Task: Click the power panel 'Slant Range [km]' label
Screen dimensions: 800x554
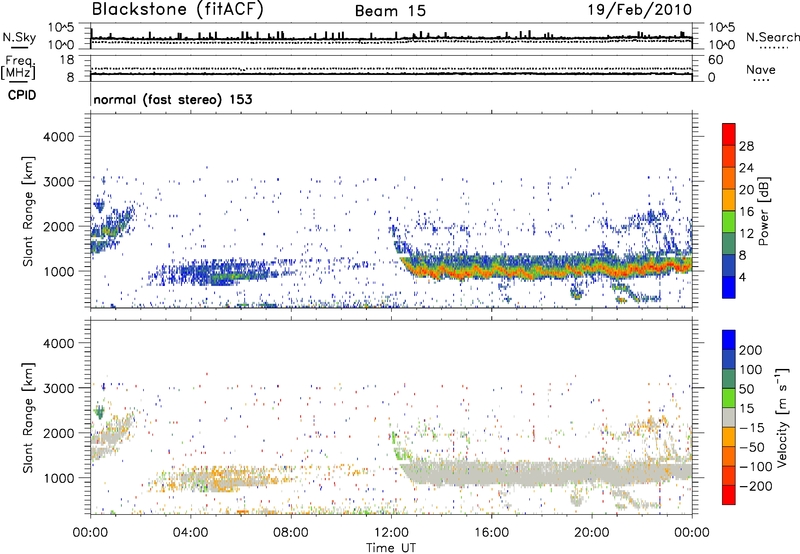Action: 28,211
